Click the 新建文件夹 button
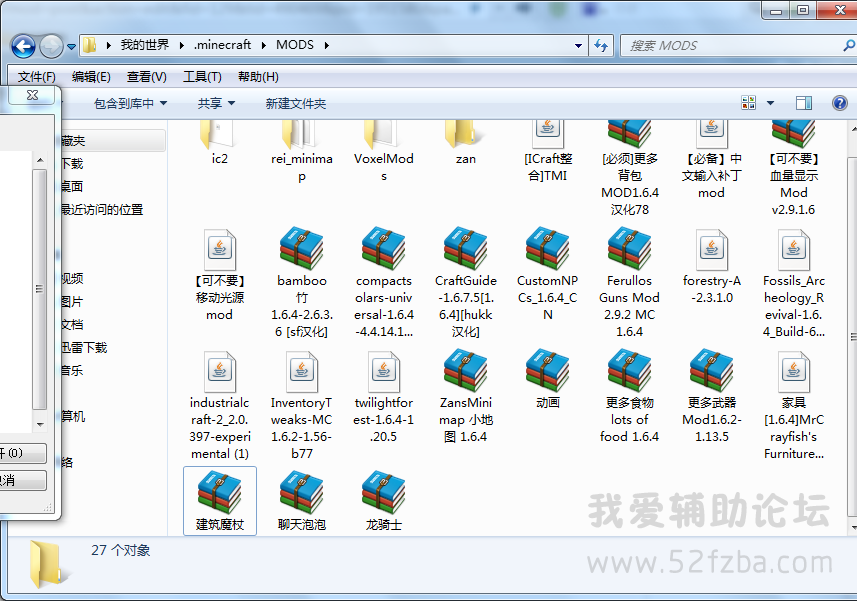The width and height of the screenshot is (857, 601). 296,103
